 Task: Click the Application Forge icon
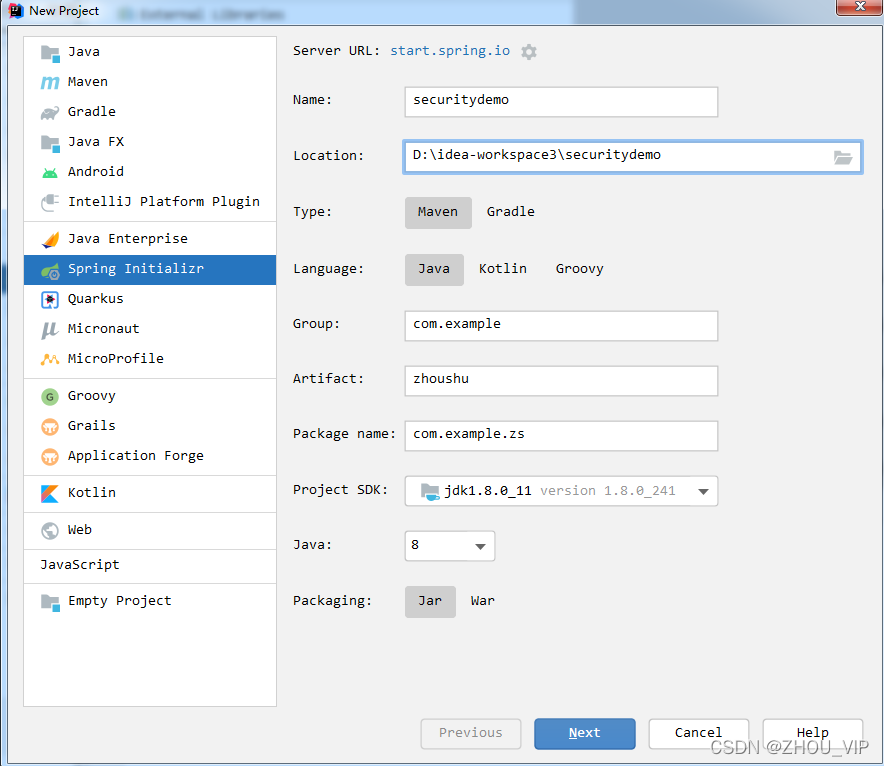50,457
